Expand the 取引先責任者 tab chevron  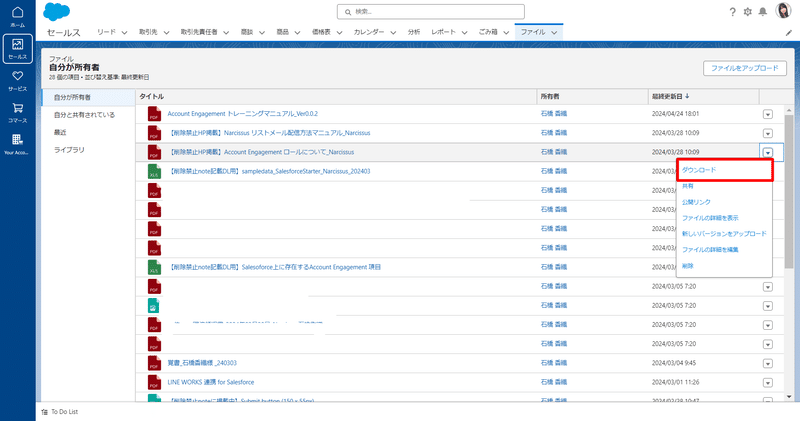pyautogui.click(x=226, y=32)
